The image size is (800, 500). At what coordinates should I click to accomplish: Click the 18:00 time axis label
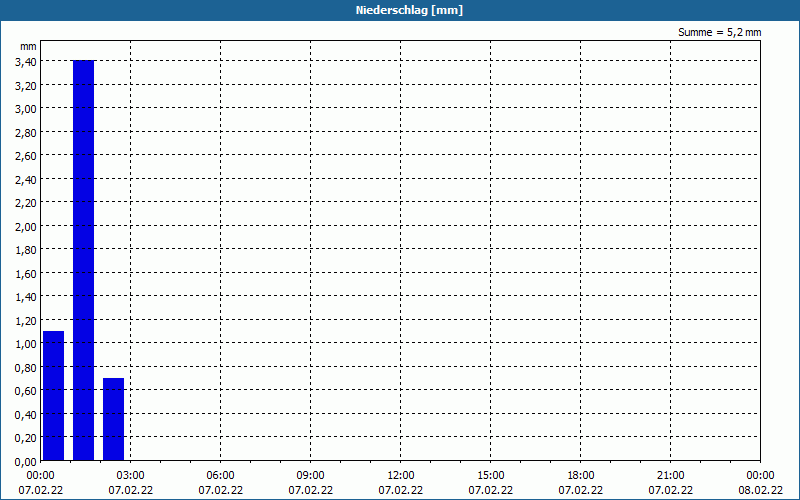(581, 476)
